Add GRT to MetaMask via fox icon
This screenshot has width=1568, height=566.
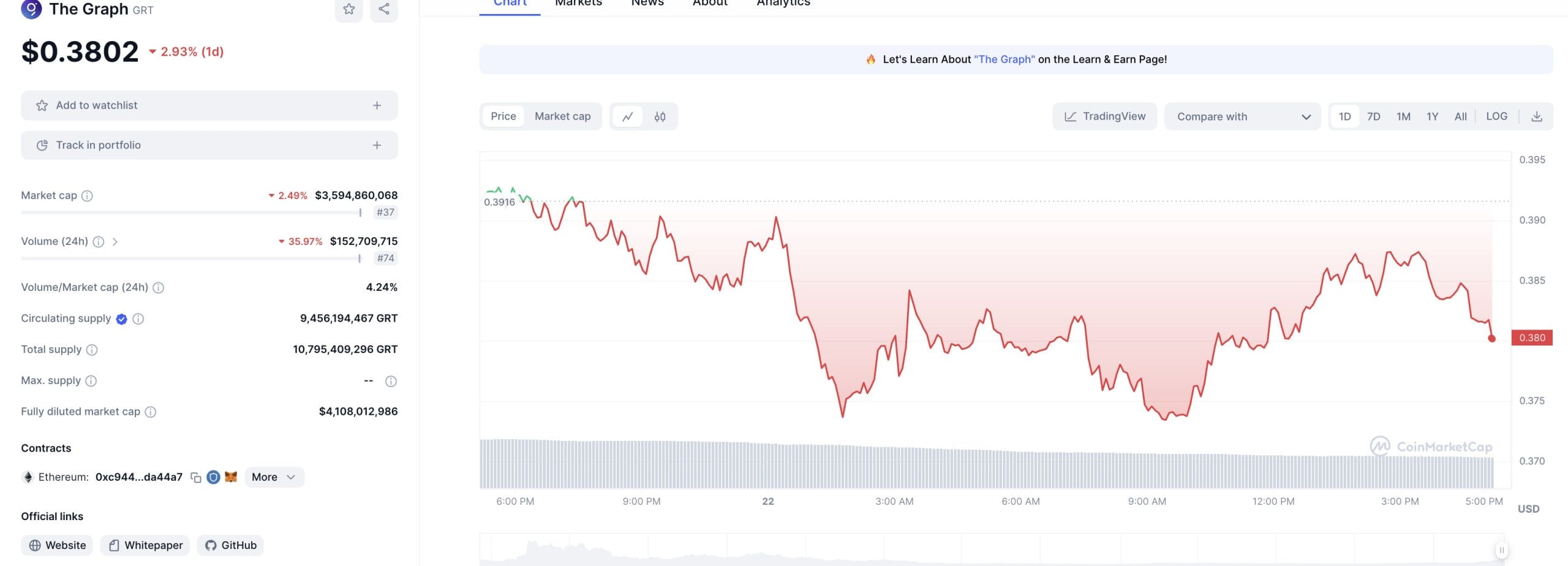231,477
